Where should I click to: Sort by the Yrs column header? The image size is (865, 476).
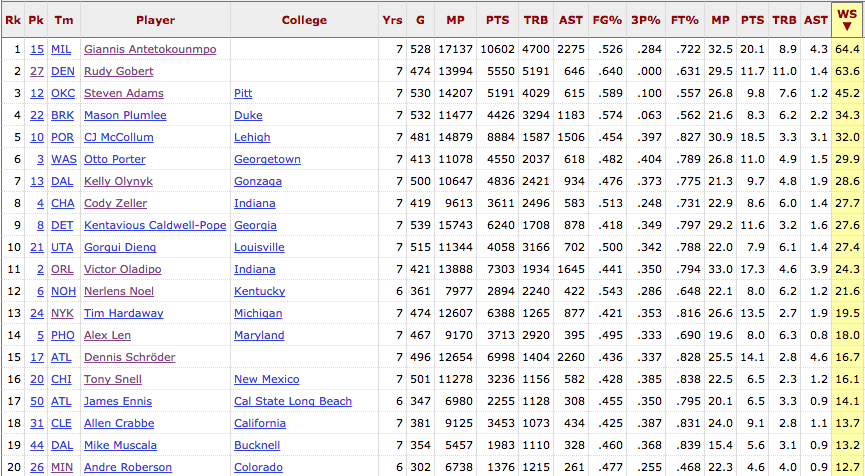click(392, 20)
